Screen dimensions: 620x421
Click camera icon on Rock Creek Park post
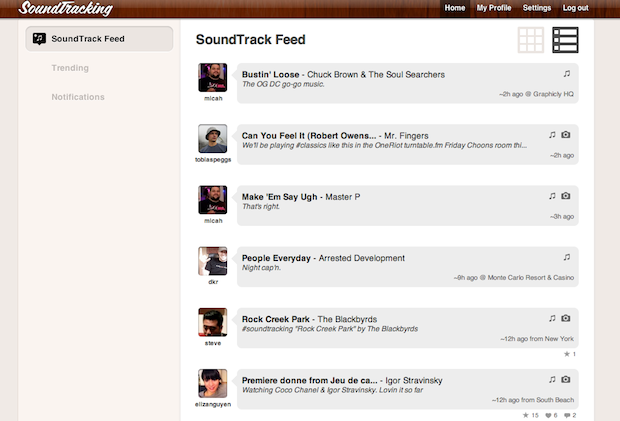point(565,318)
